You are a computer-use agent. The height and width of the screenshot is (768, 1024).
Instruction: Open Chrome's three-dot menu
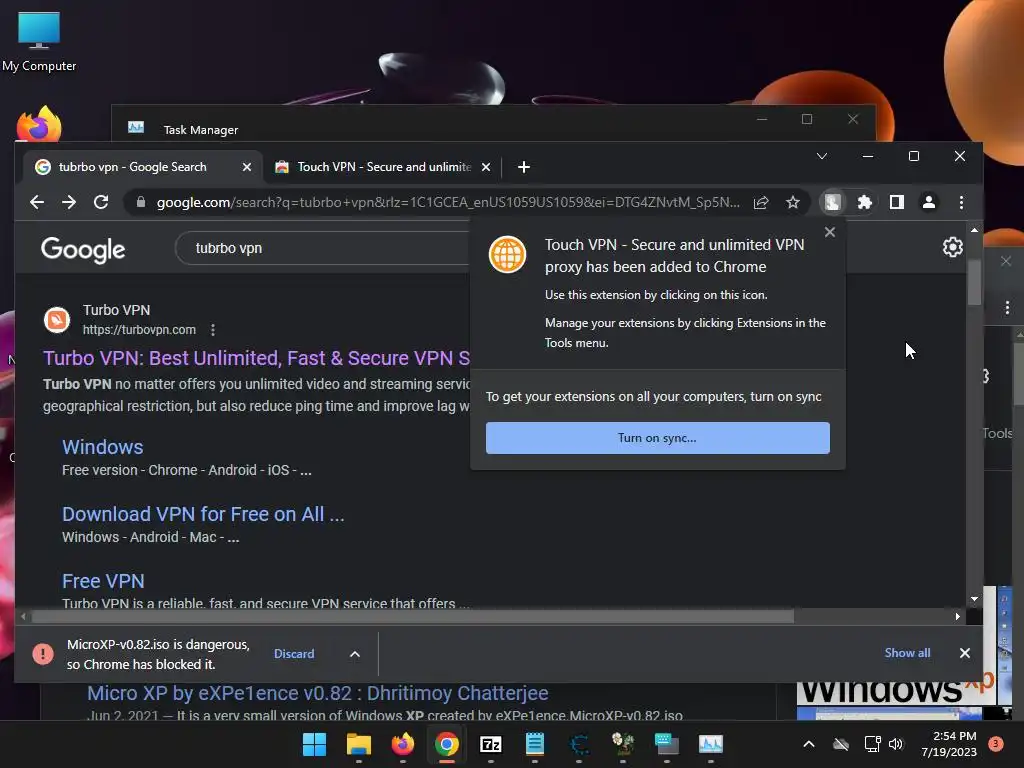[x=961, y=202]
